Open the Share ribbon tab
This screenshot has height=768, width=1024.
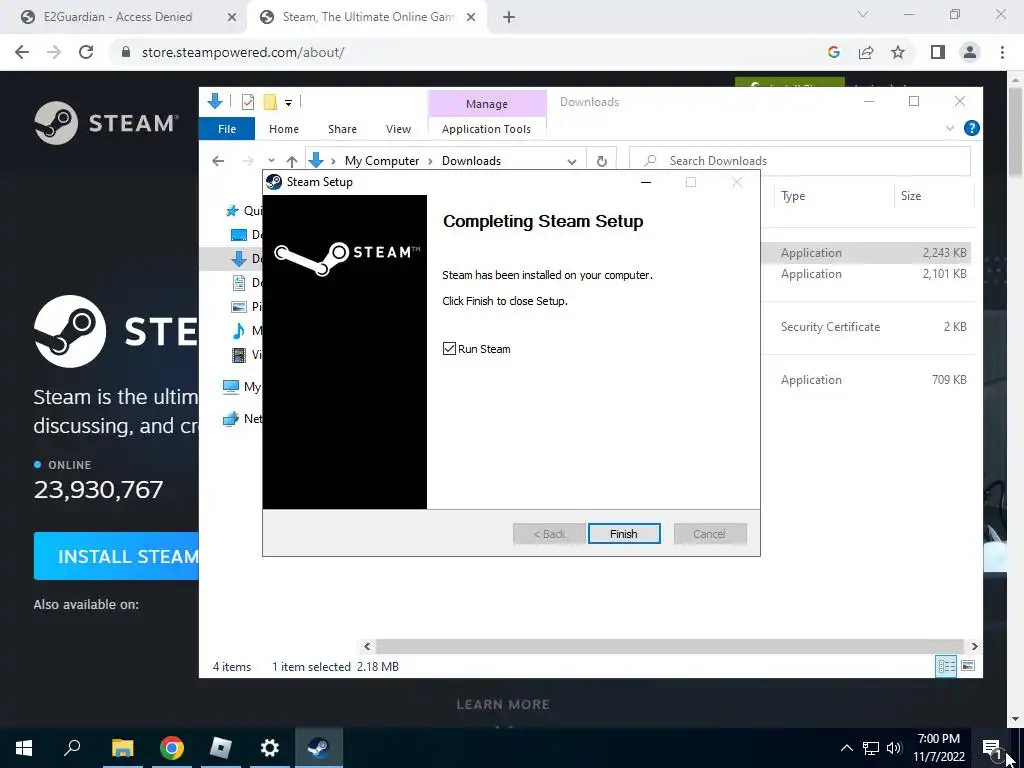[342, 129]
